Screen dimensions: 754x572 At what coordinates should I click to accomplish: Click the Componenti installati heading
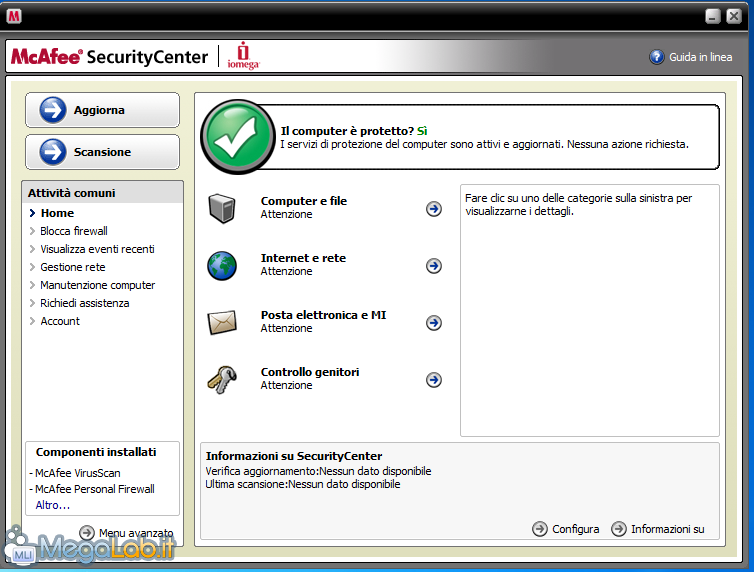96,452
